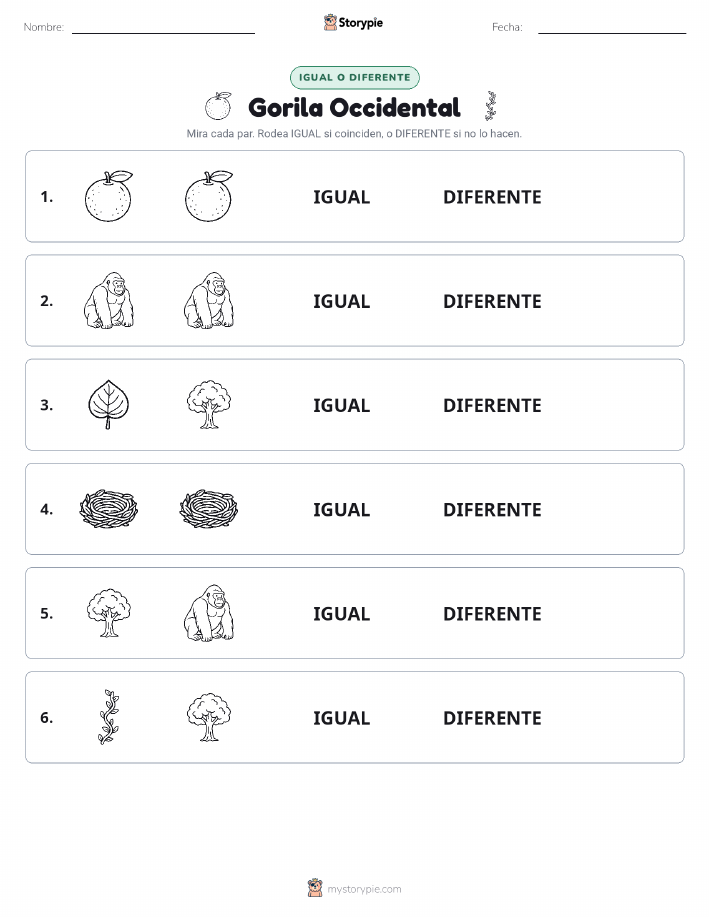Screen dimensions: 709x917
Task: Choose DIFERENTE for row 5
Action: (x=492, y=613)
